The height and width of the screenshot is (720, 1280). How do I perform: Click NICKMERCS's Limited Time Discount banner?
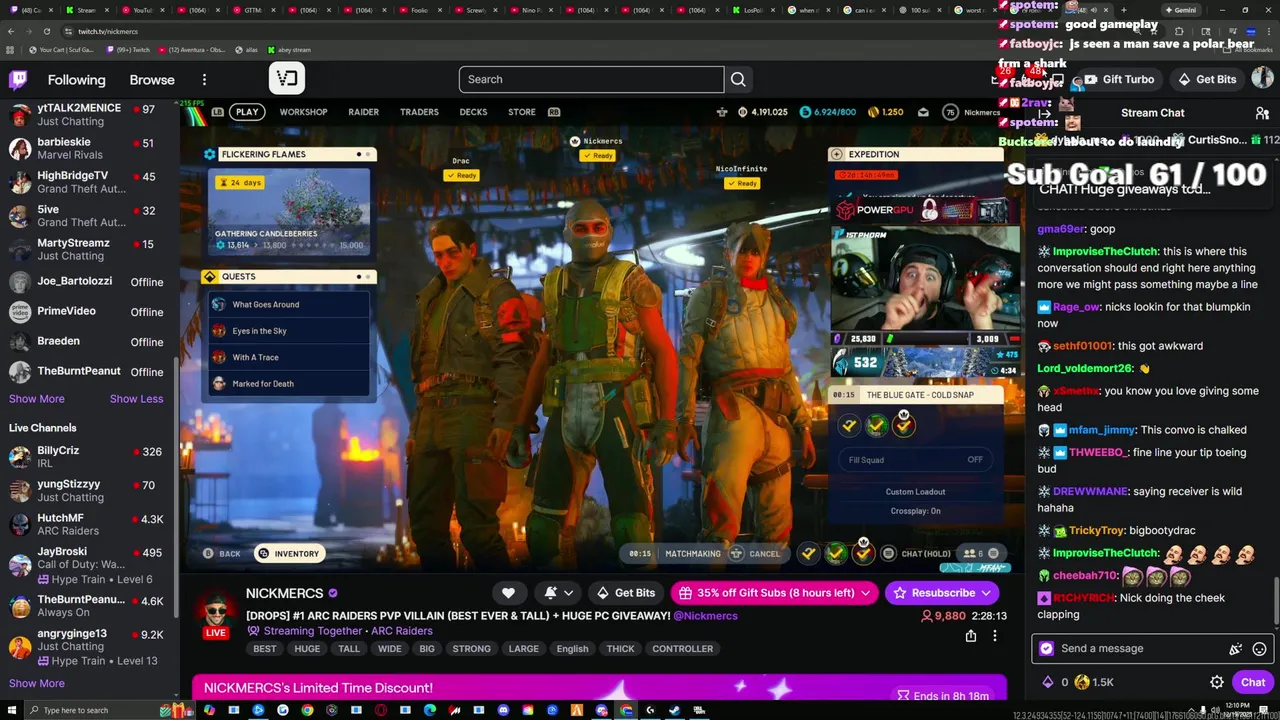pyautogui.click(x=599, y=688)
